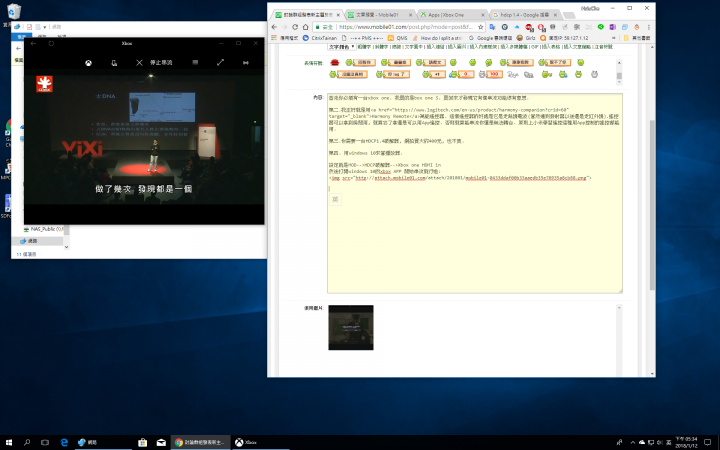
Task: Click the 插入連結 insert link option
Action: 435,47
